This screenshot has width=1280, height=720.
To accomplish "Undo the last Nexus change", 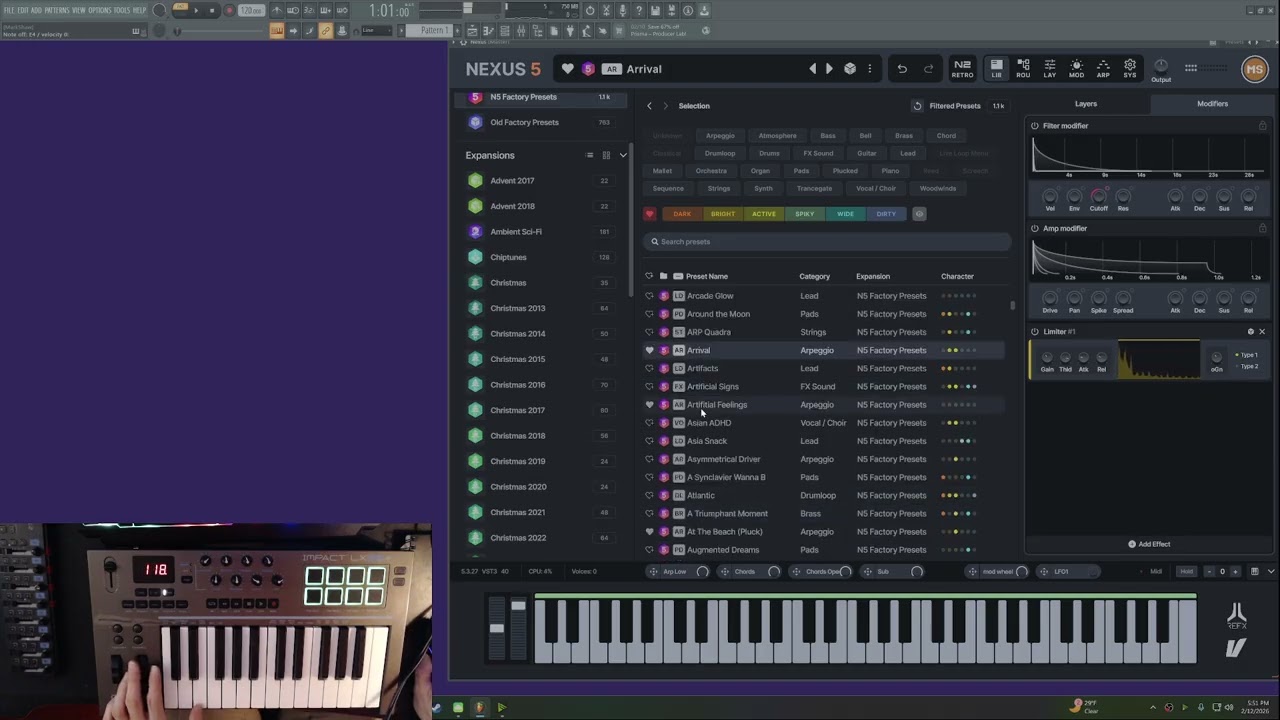I will coord(902,69).
